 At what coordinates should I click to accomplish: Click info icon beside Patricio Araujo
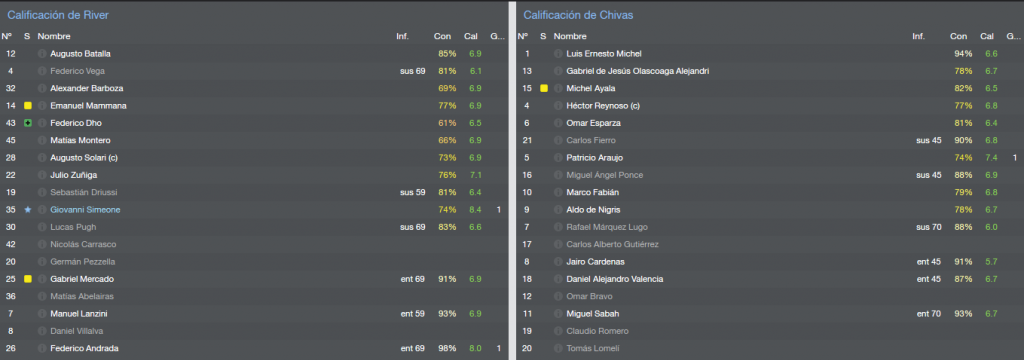[x=558, y=157]
